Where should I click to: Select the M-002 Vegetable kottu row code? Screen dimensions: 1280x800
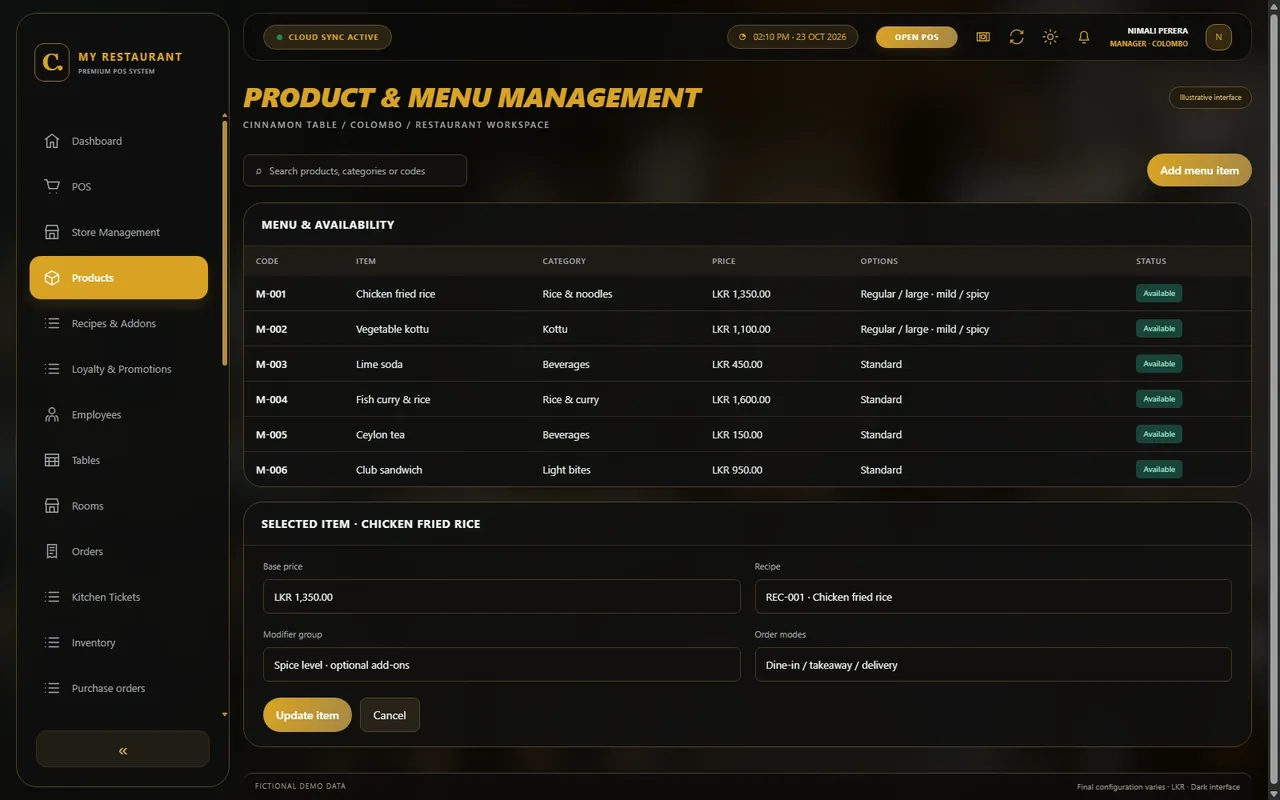coord(271,329)
